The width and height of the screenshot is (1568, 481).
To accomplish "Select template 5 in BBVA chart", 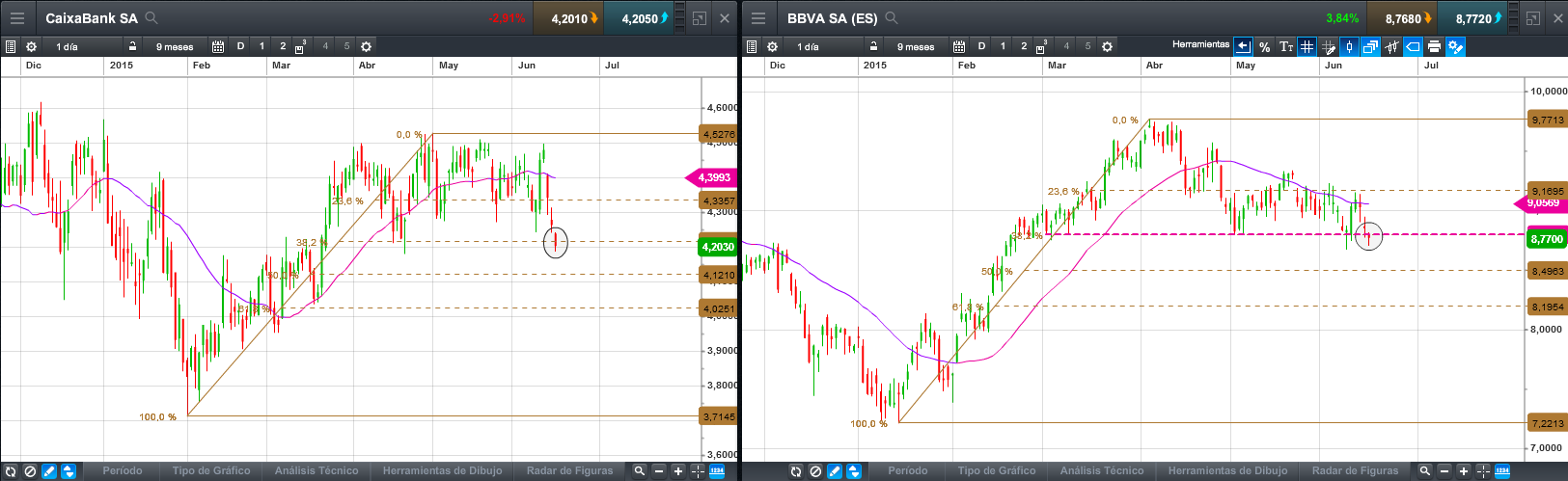I will (x=1087, y=46).
